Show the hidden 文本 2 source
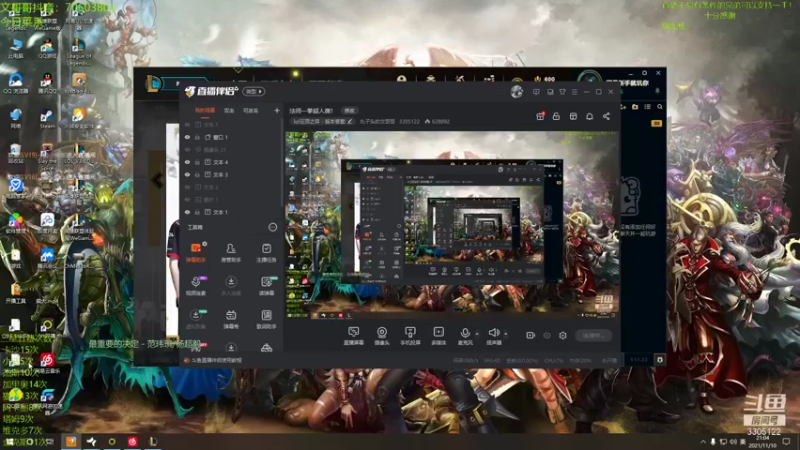800x450 pixels. (x=187, y=187)
